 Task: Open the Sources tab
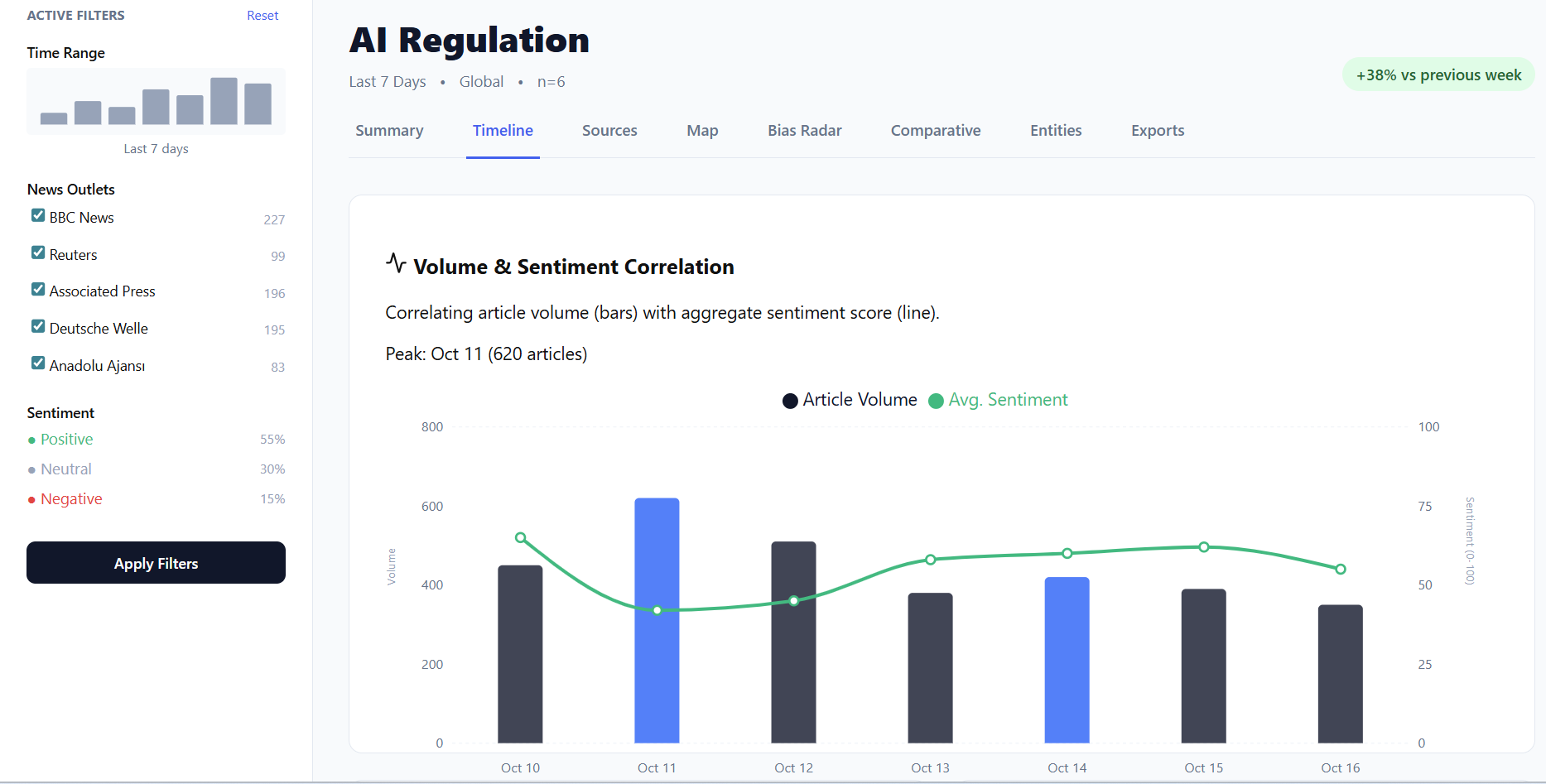point(609,131)
